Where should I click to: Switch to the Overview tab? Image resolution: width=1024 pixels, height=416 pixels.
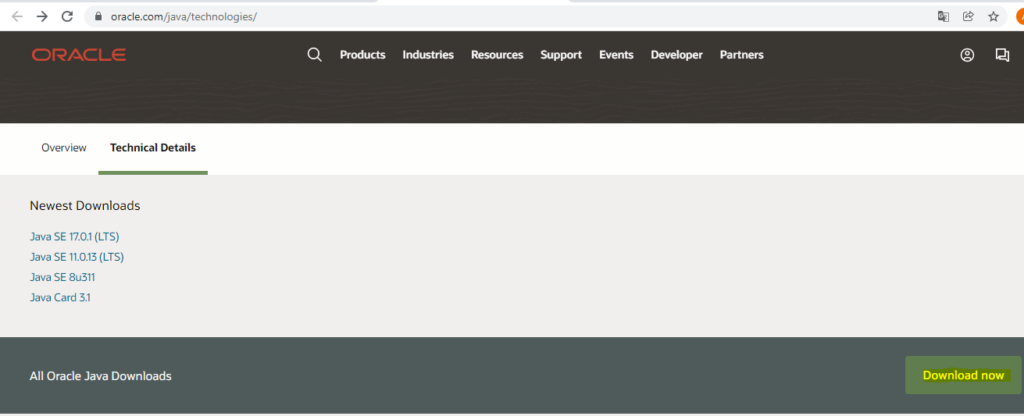[x=64, y=148]
